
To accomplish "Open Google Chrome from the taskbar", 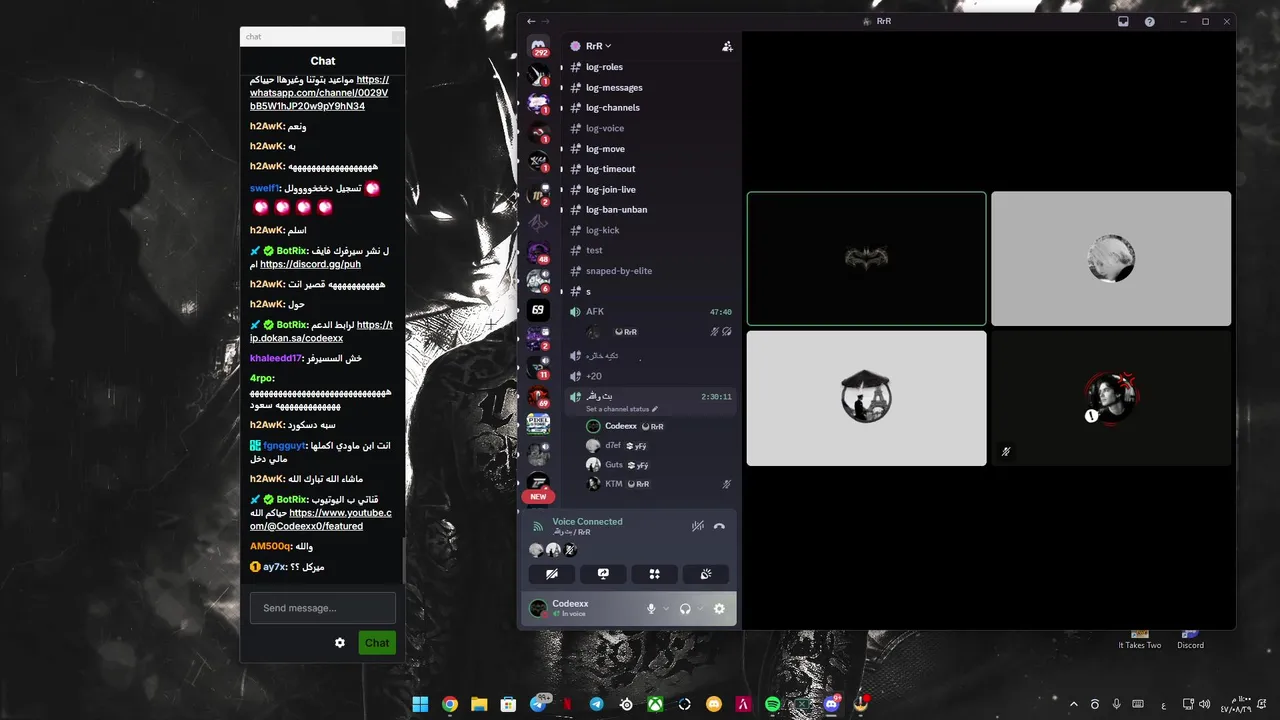I will click(450, 704).
